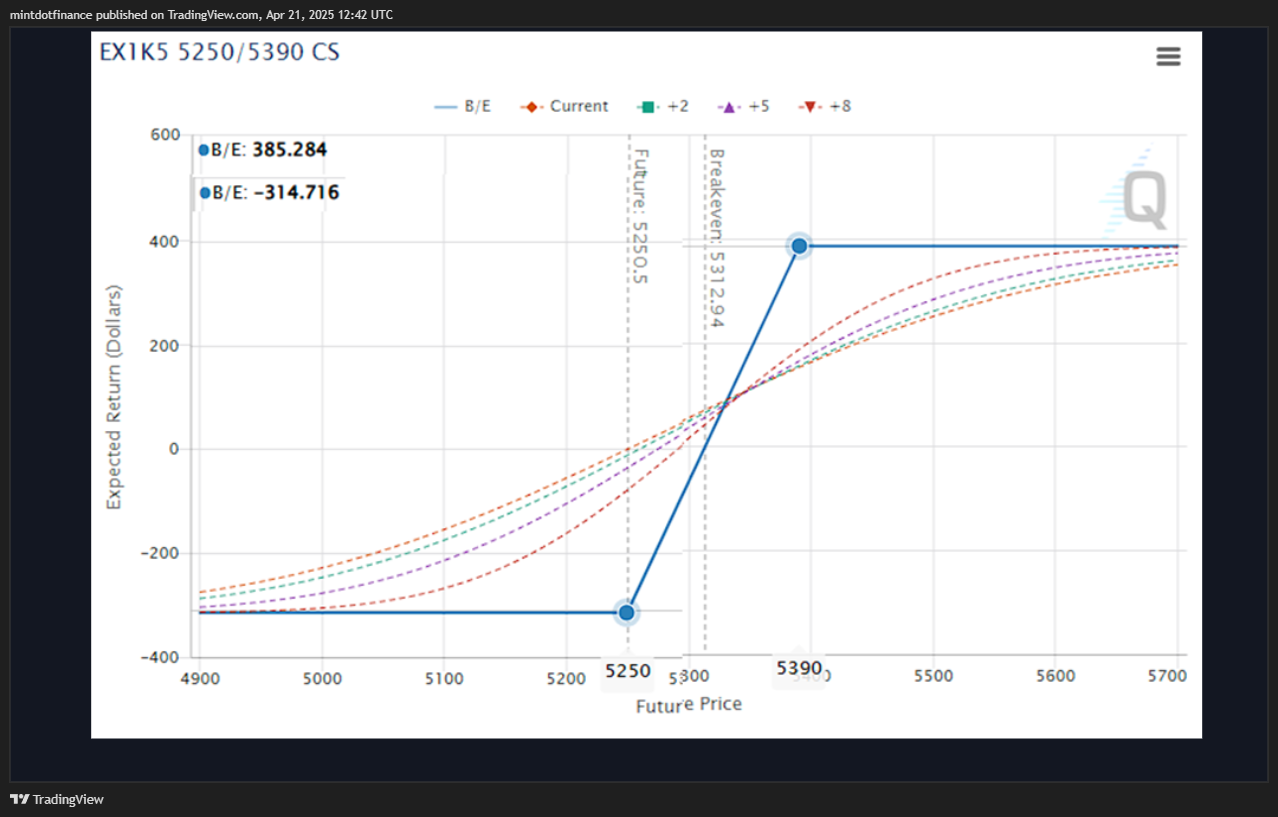Toggle the +8 series in legend
This screenshot has width=1278, height=817.
point(825,106)
